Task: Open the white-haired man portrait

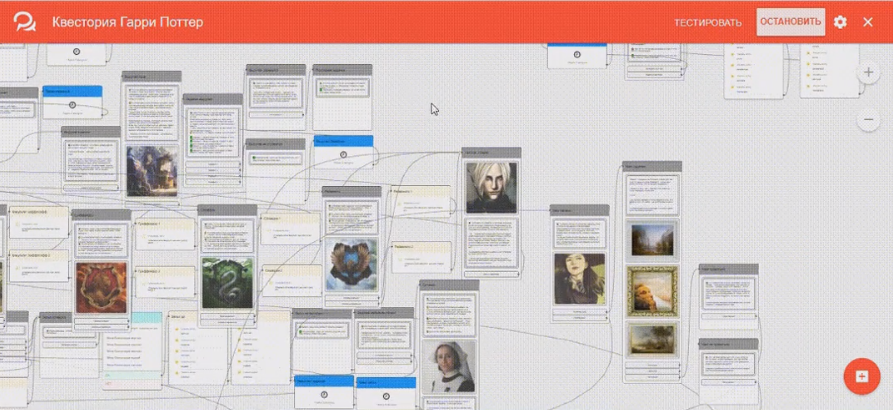Action: click(x=491, y=188)
